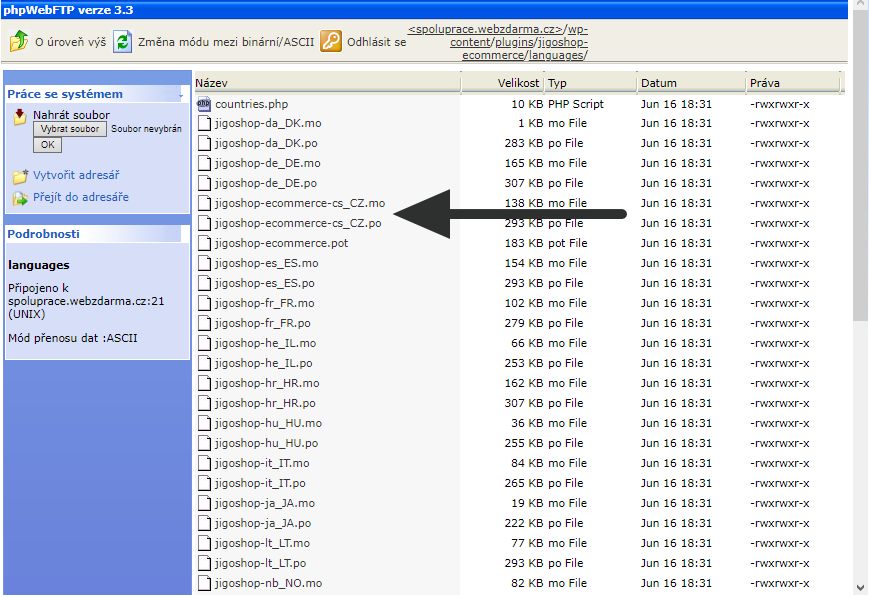The width and height of the screenshot is (869, 597).
Task: Click the file icon of jigoshop-lt_LT.po
Action: click(205, 563)
